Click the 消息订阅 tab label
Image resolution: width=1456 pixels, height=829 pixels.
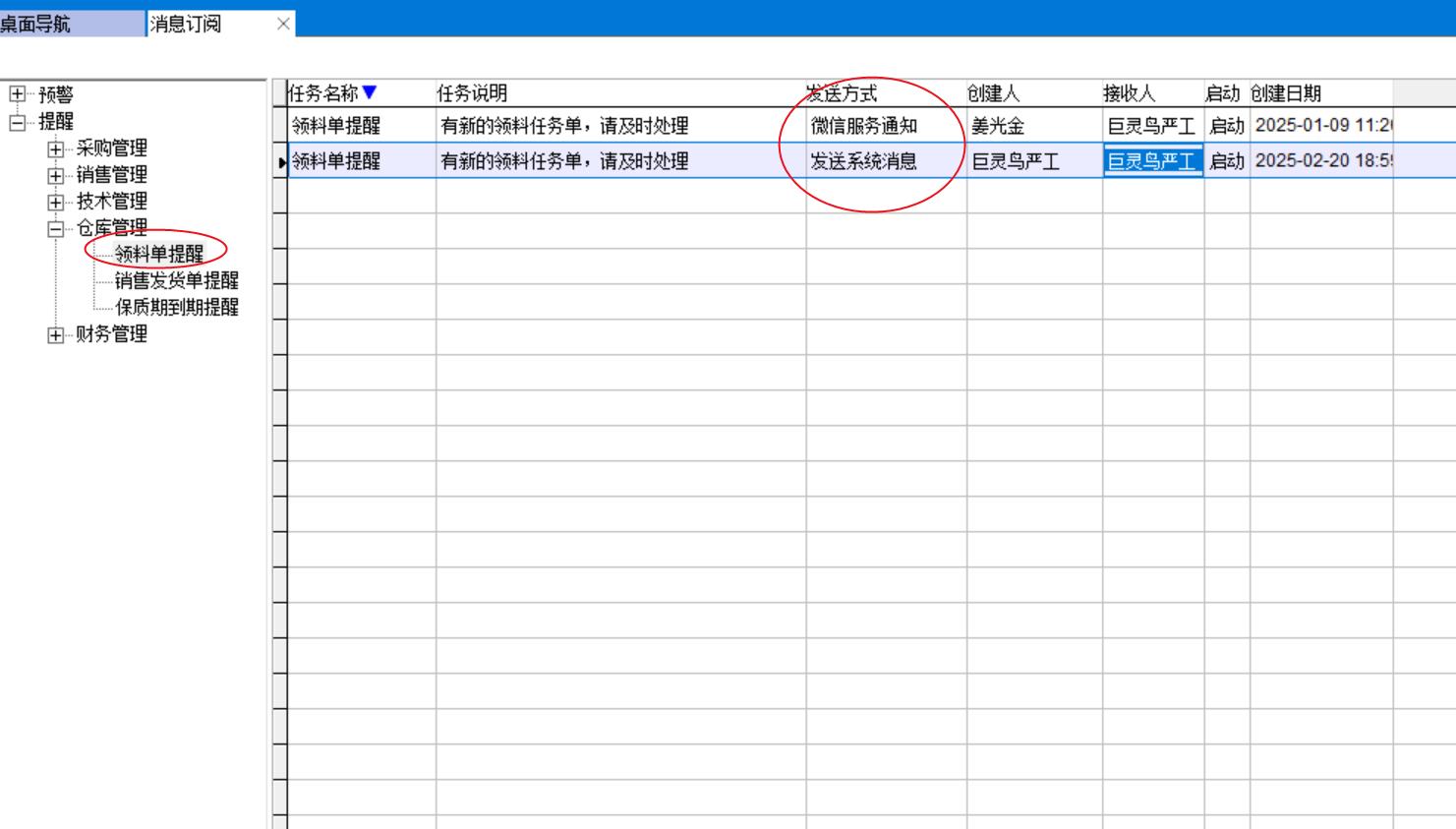tap(187, 24)
